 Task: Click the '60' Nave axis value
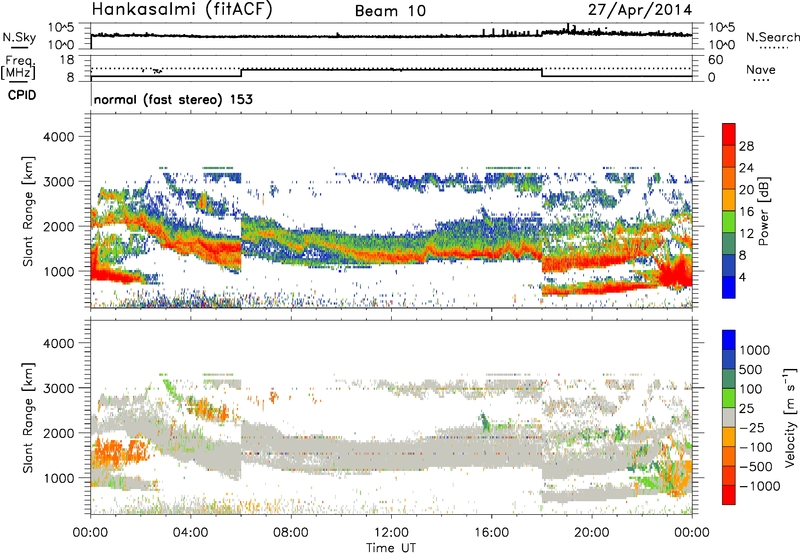tap(715, 60)
